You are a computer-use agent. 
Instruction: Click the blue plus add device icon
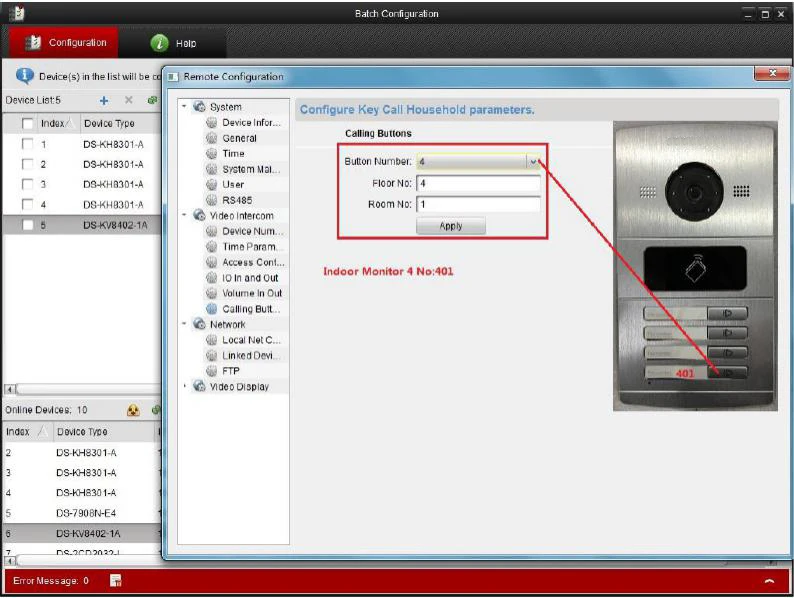[x=104, y=101]
